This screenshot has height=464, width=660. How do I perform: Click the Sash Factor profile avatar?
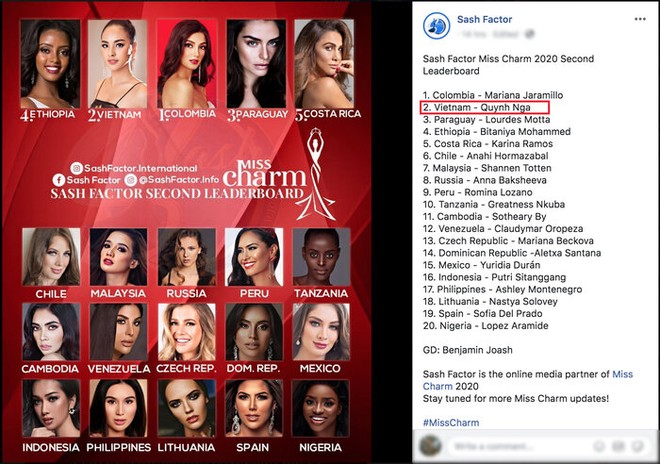pyautogui.click(x=436, y=26)
